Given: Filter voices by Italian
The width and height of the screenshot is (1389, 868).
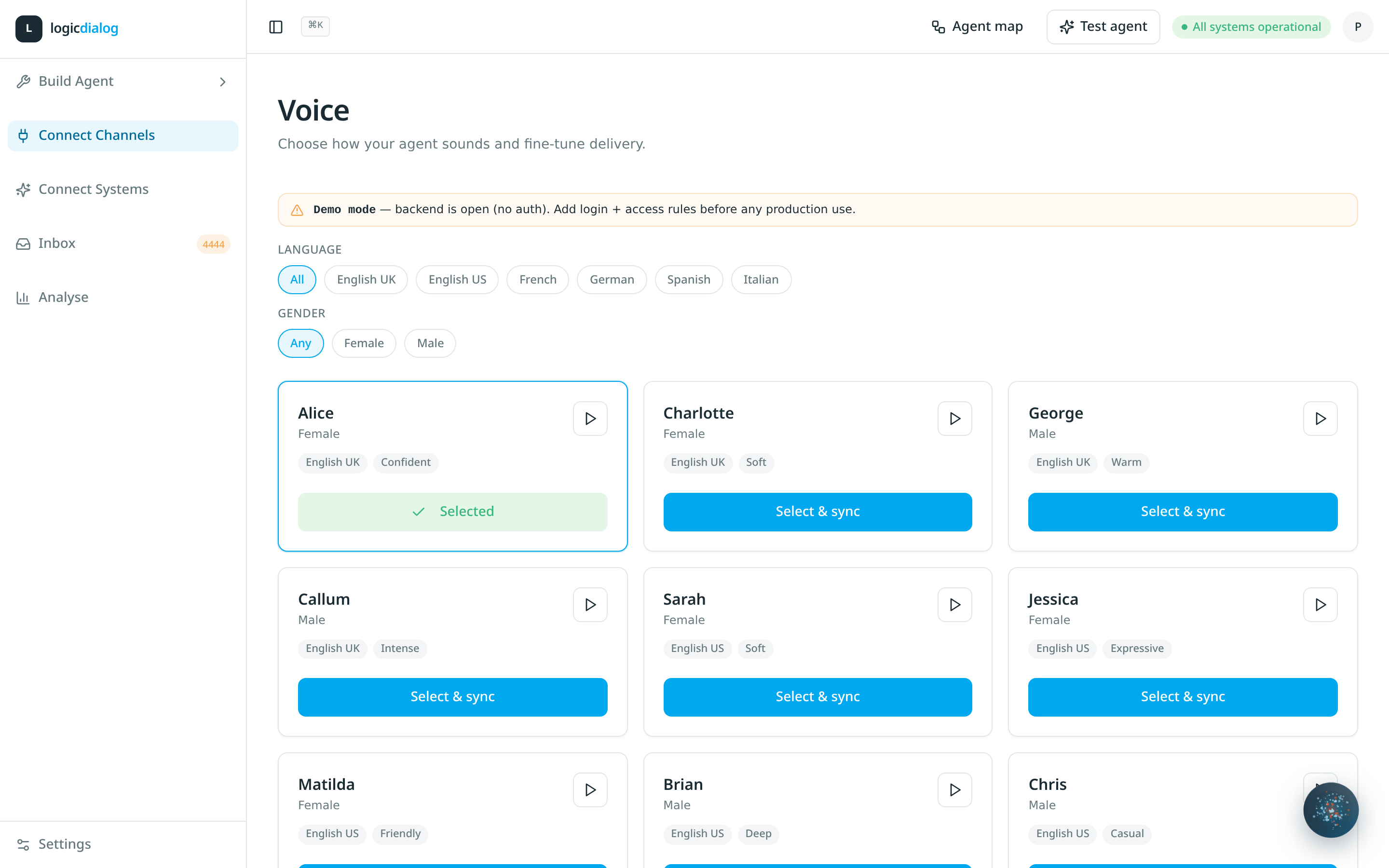Looking at the screenshot, I should pos(761,280).
